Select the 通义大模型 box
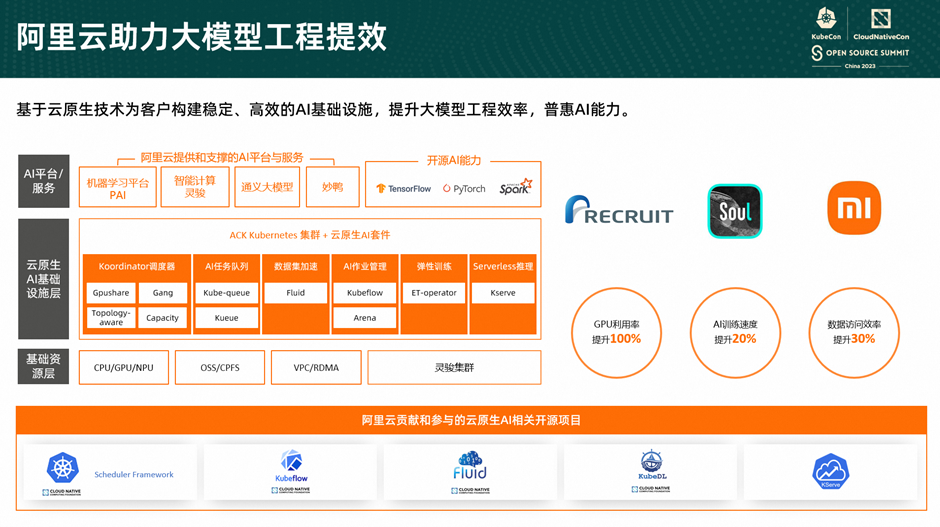This screenshot has width=940, height=527. coord(267,187)
